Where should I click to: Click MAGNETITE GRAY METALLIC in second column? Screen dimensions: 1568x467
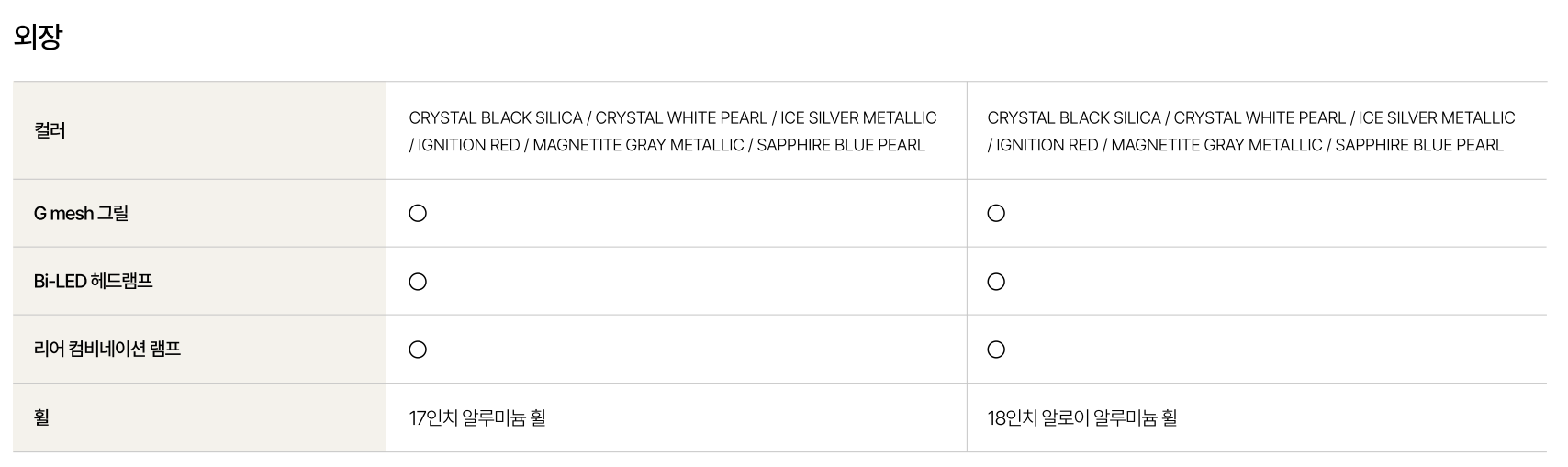point(1216,145)
